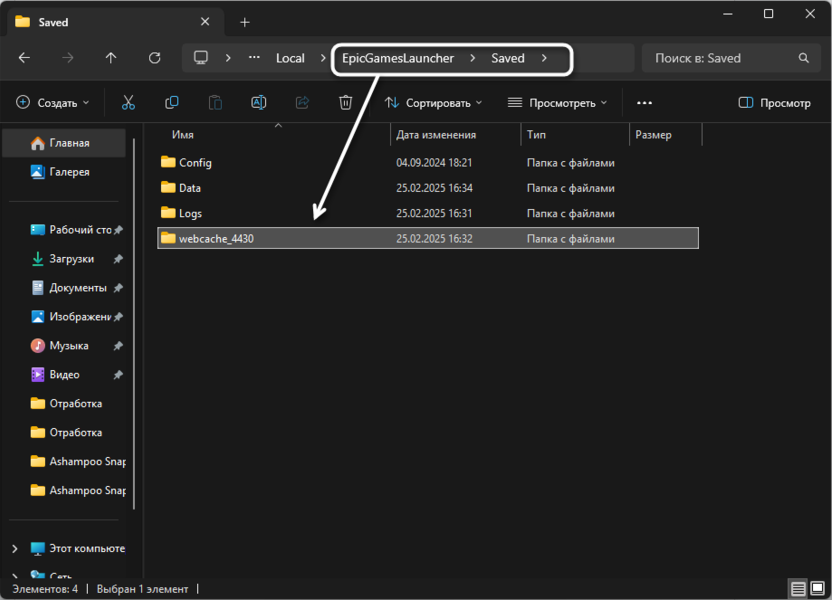
Task: Switch to details list view in status bar
Action: pos(798,589)
